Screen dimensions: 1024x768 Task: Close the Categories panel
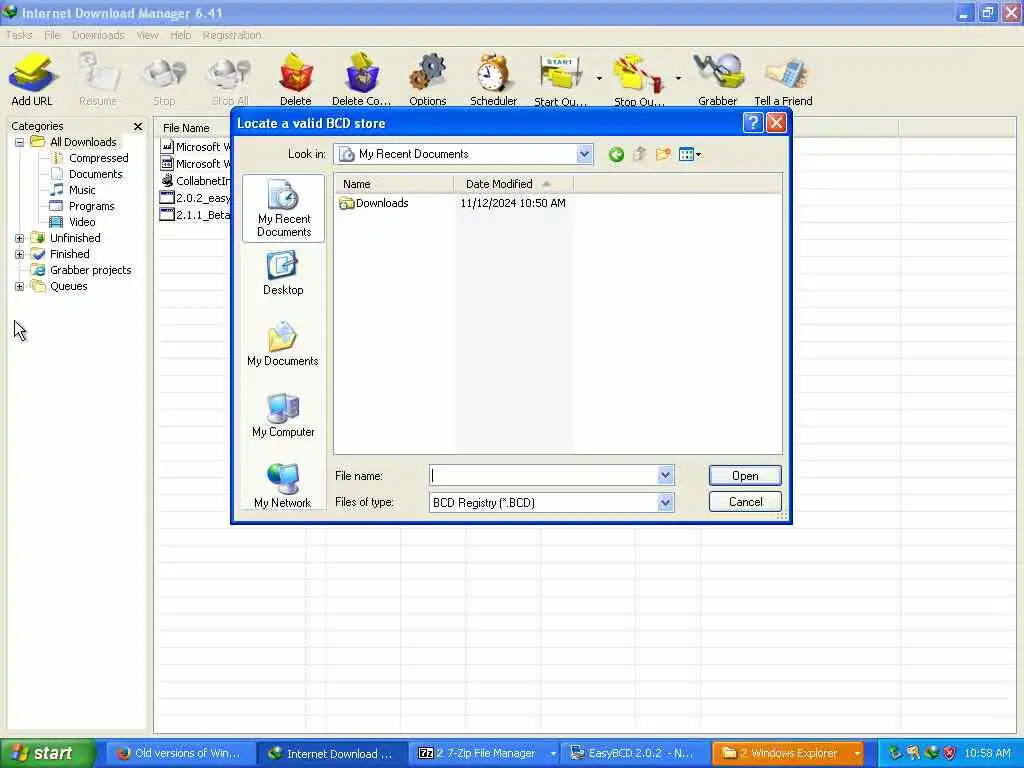(x=138, y=126)
